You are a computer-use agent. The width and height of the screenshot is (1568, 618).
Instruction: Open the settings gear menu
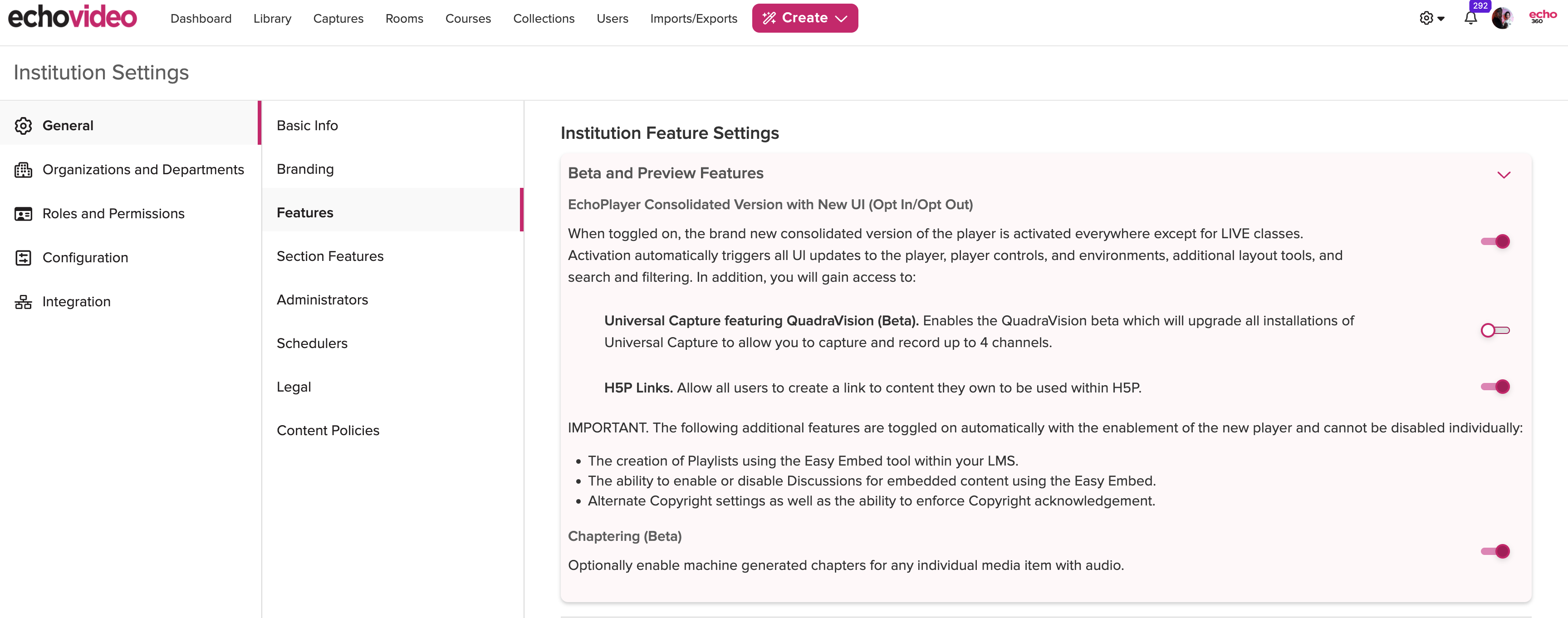(1431, 18)
